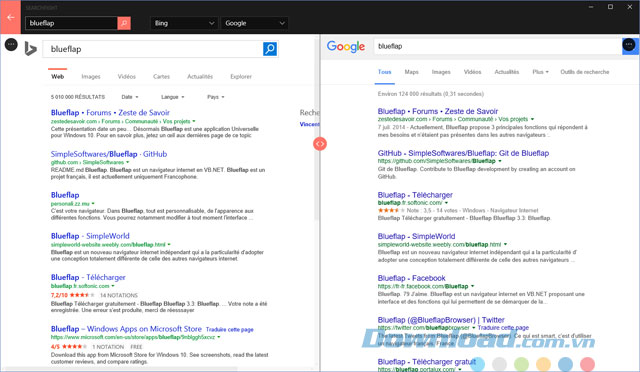Click the red pane splitter handle

pyautogui.click(x=320, y=144)
